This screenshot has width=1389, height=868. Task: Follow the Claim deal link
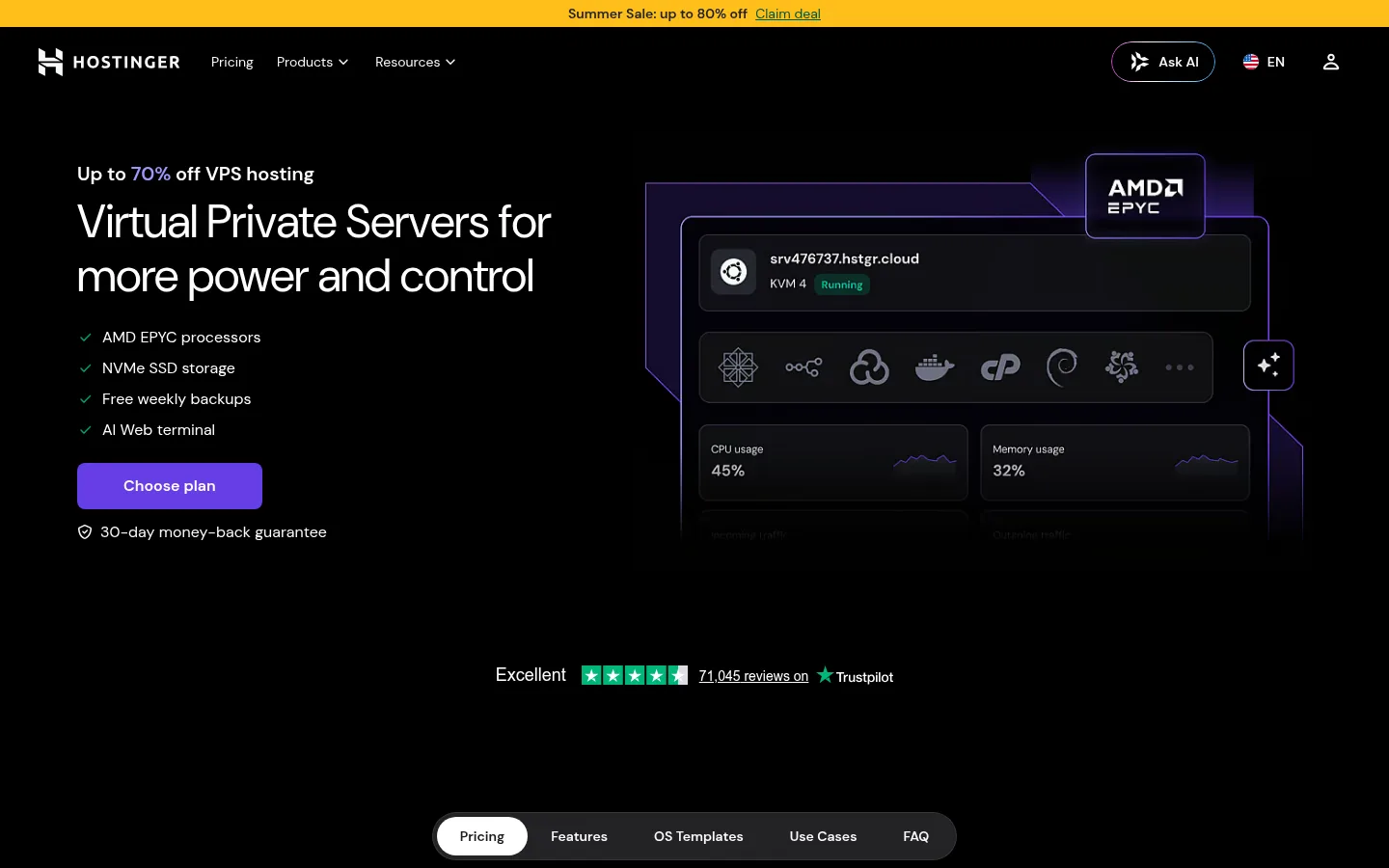788,14
